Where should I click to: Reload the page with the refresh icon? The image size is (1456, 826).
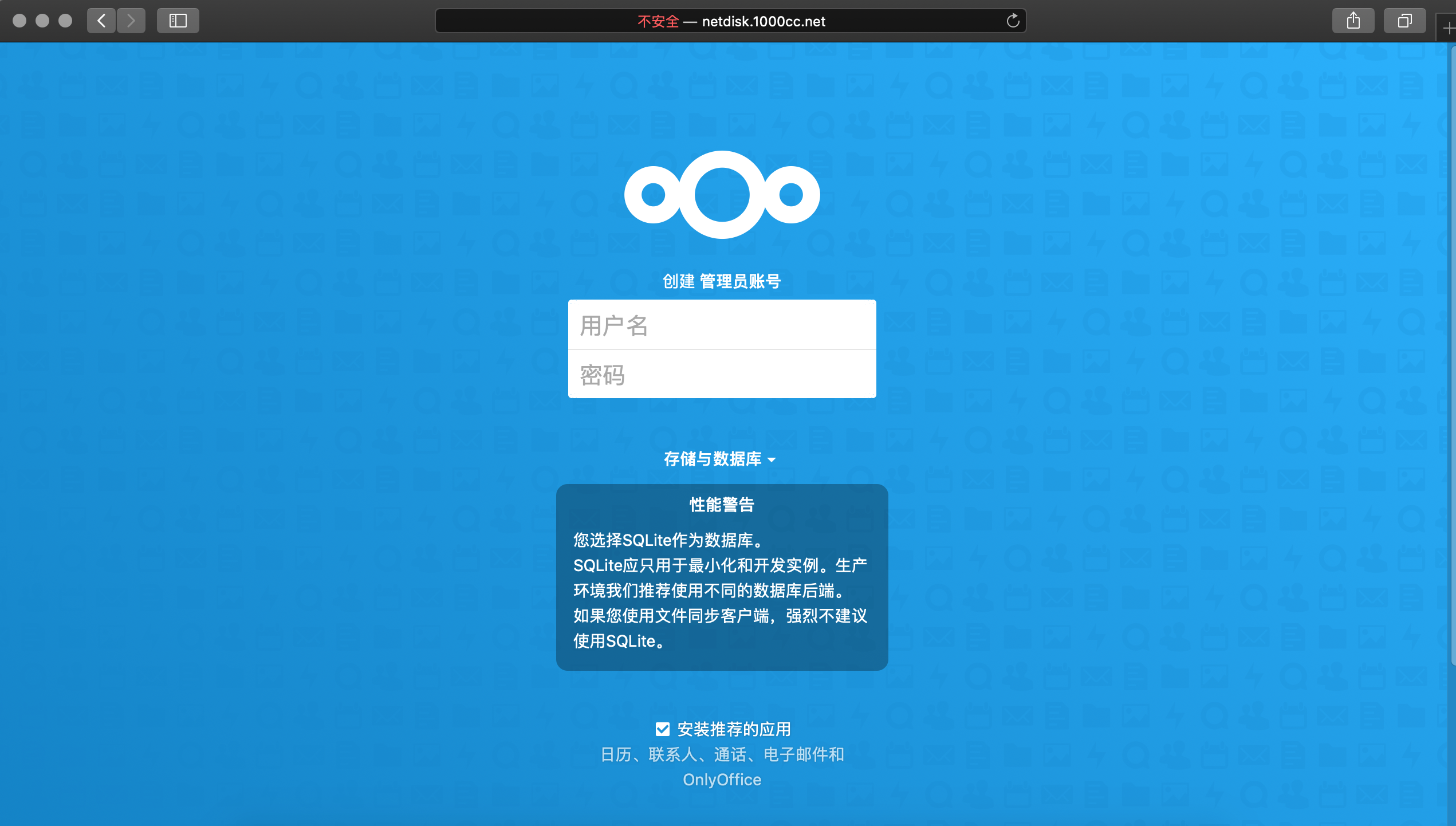[x=1013, y=21]
